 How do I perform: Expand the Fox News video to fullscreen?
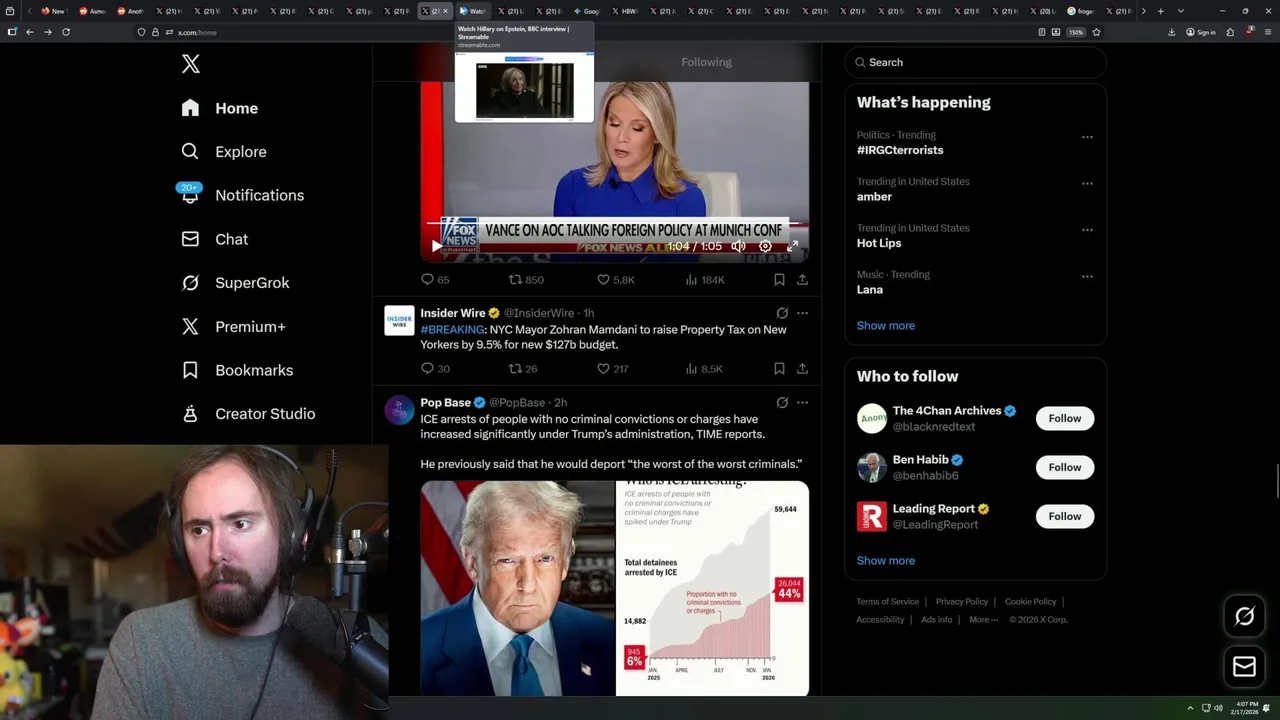792,246
